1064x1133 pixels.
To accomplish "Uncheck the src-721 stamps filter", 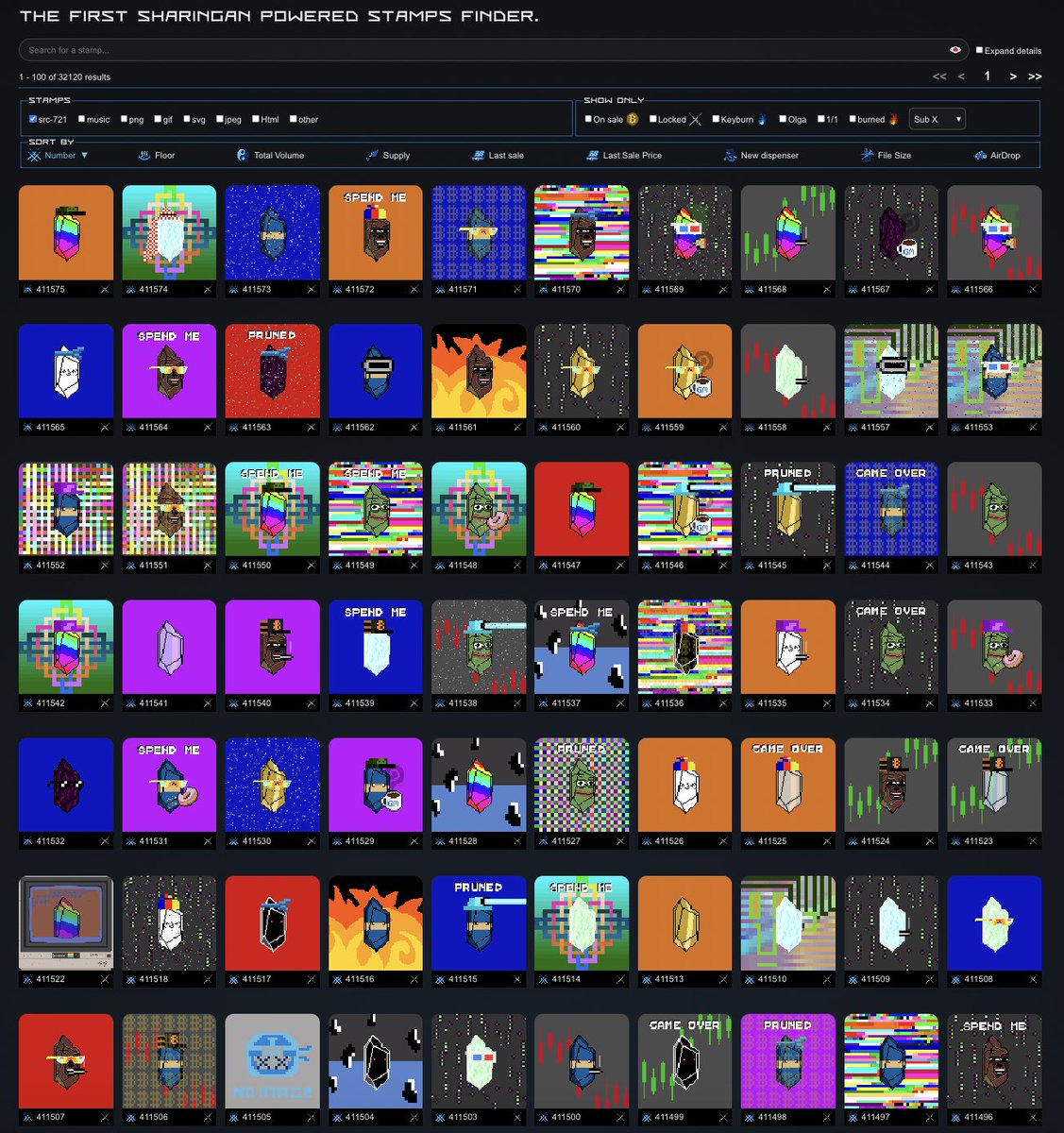I will [33, 119].
